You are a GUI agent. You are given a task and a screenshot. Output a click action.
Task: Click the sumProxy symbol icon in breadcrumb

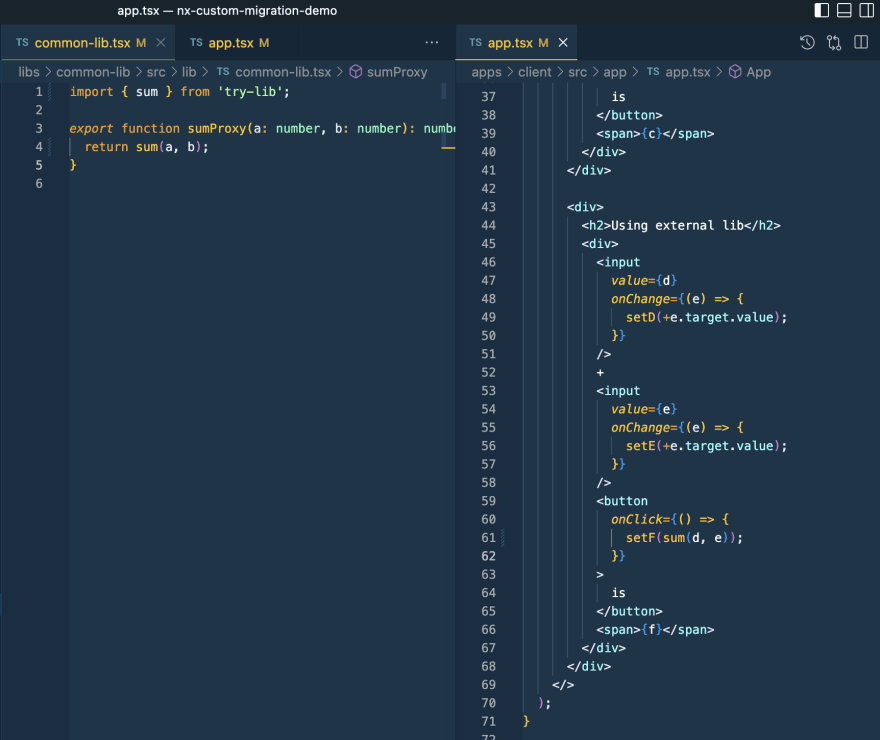coord(355,72)
